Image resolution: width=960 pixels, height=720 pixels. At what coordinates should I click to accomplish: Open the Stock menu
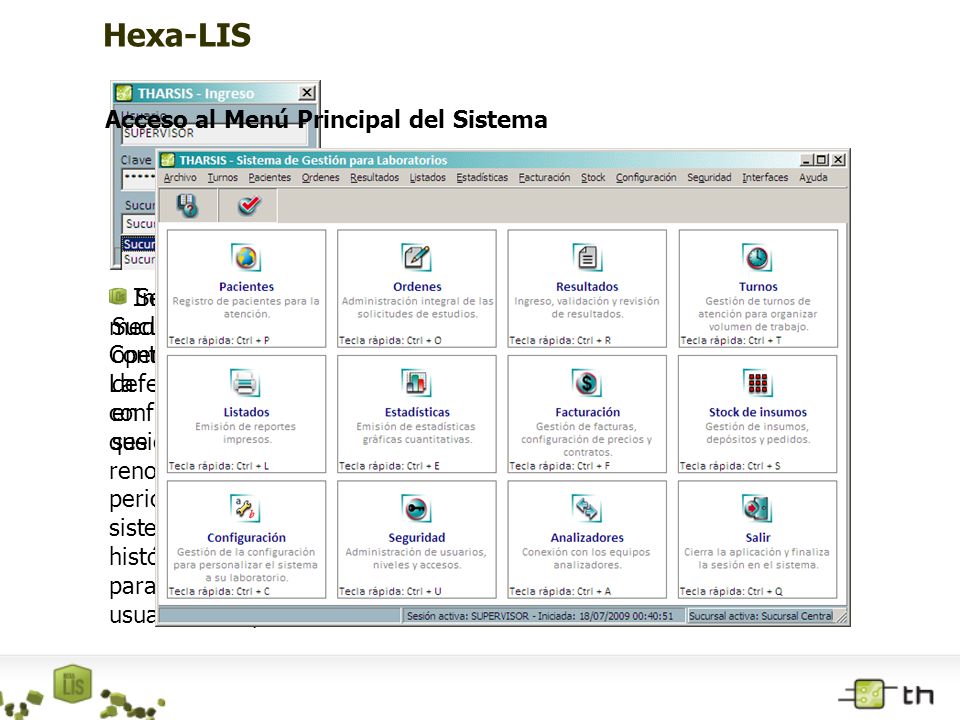[593, 178]
